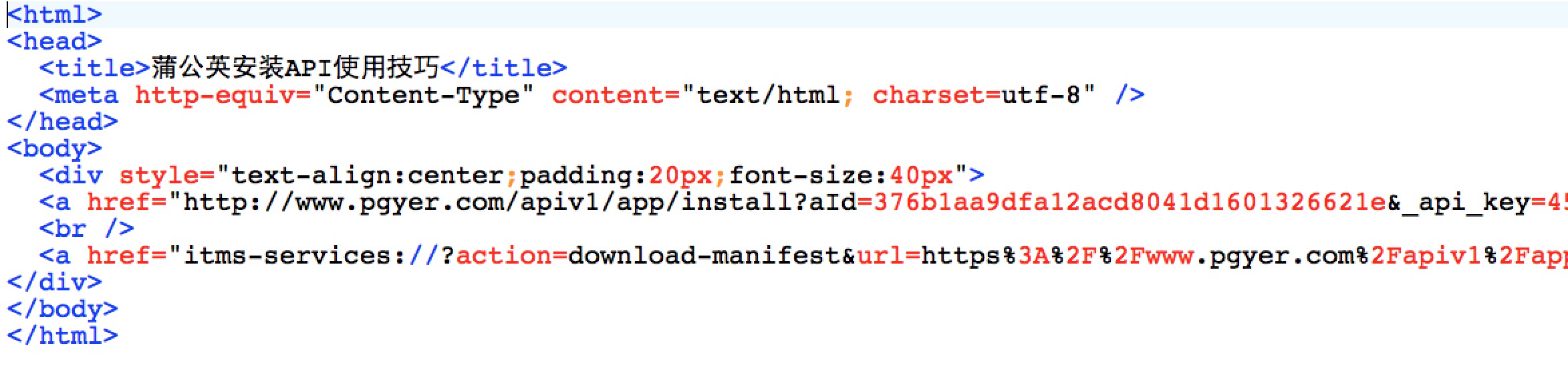Click the charset=utf-8 text

tap(983, 95)
